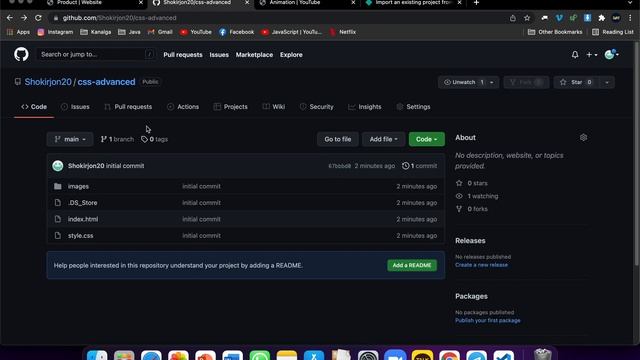Focus the Search or jump to field

click(96, 54)
